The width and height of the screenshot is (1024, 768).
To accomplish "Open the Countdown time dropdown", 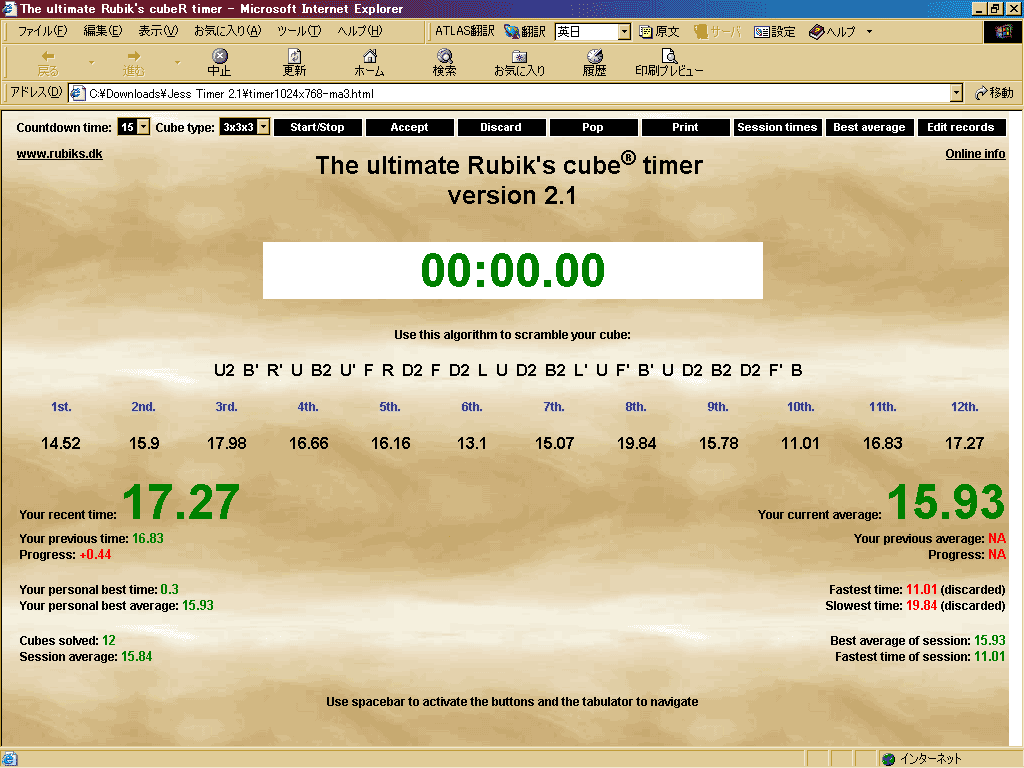I will click(143, 127).
